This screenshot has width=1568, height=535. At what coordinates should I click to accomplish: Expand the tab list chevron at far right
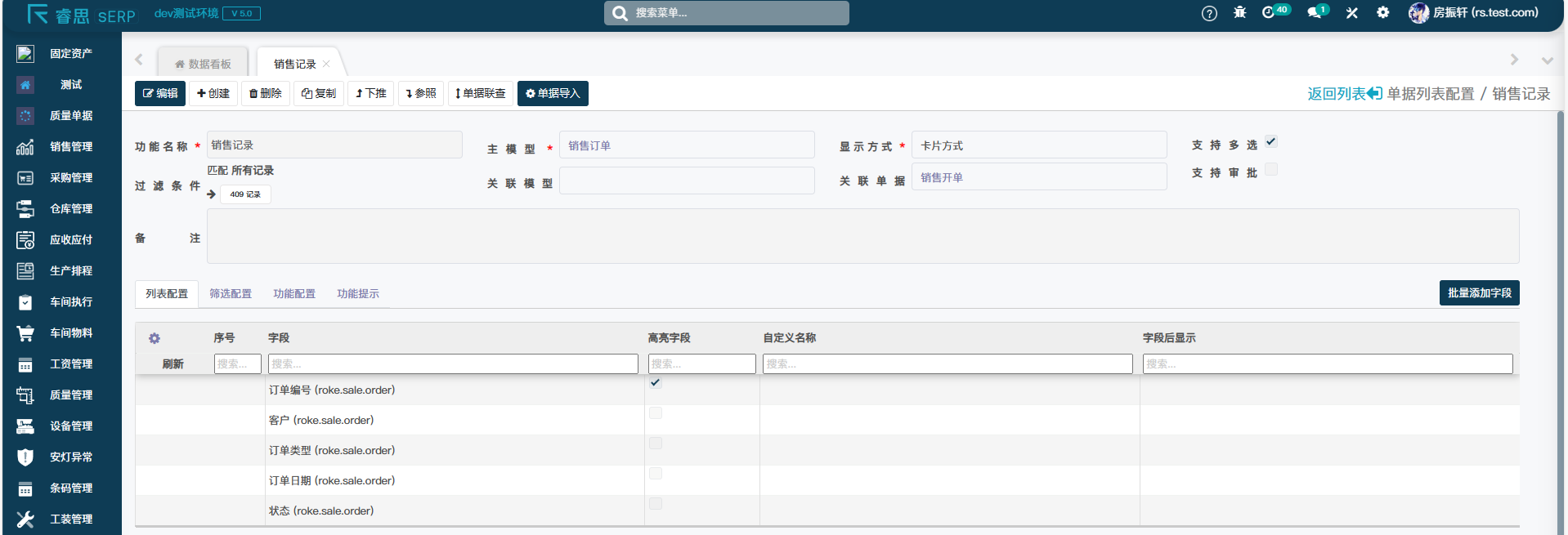tap(1547, 60)
